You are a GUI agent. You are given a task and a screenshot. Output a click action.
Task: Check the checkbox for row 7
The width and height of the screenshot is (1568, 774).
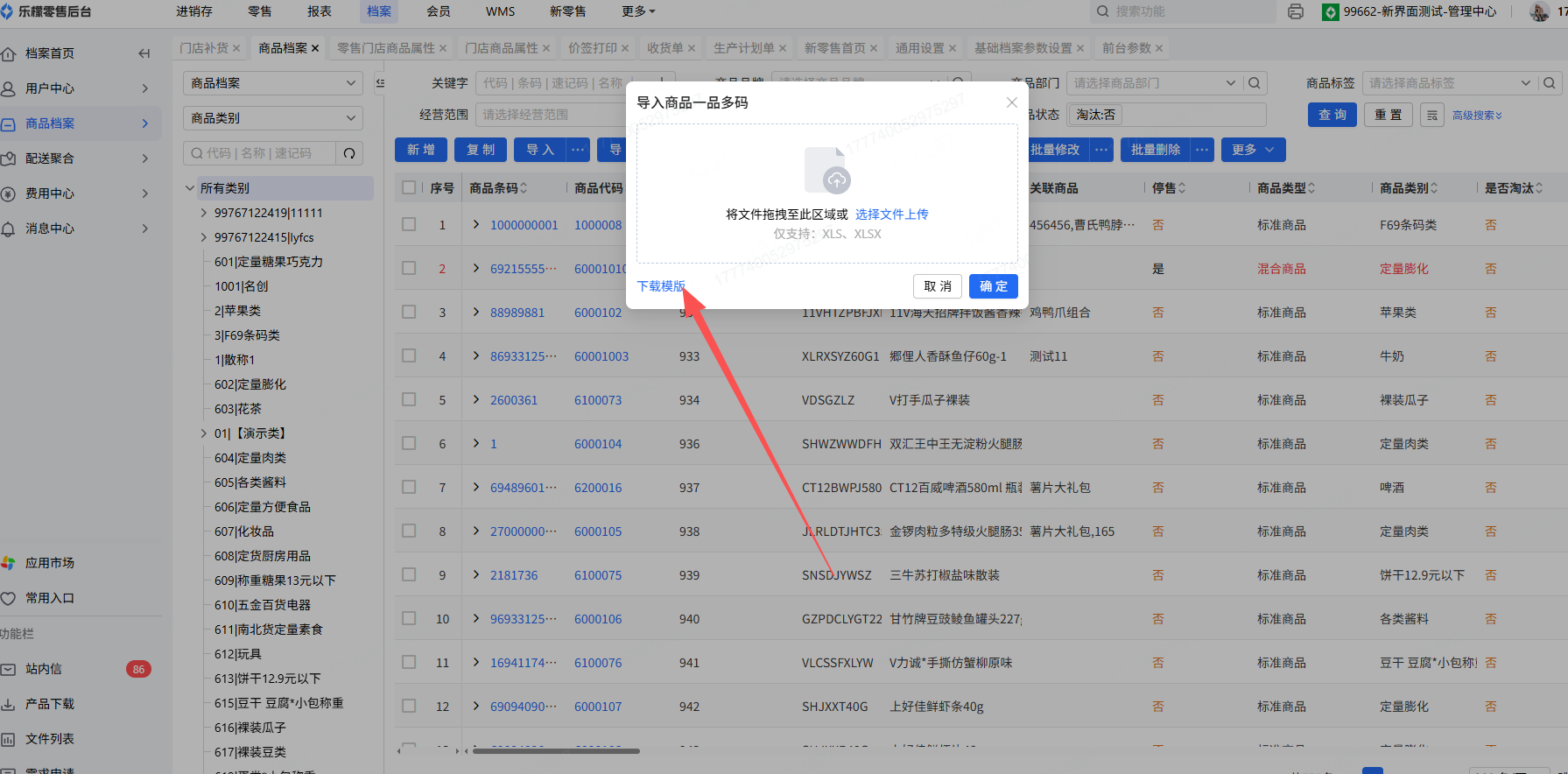409,487
